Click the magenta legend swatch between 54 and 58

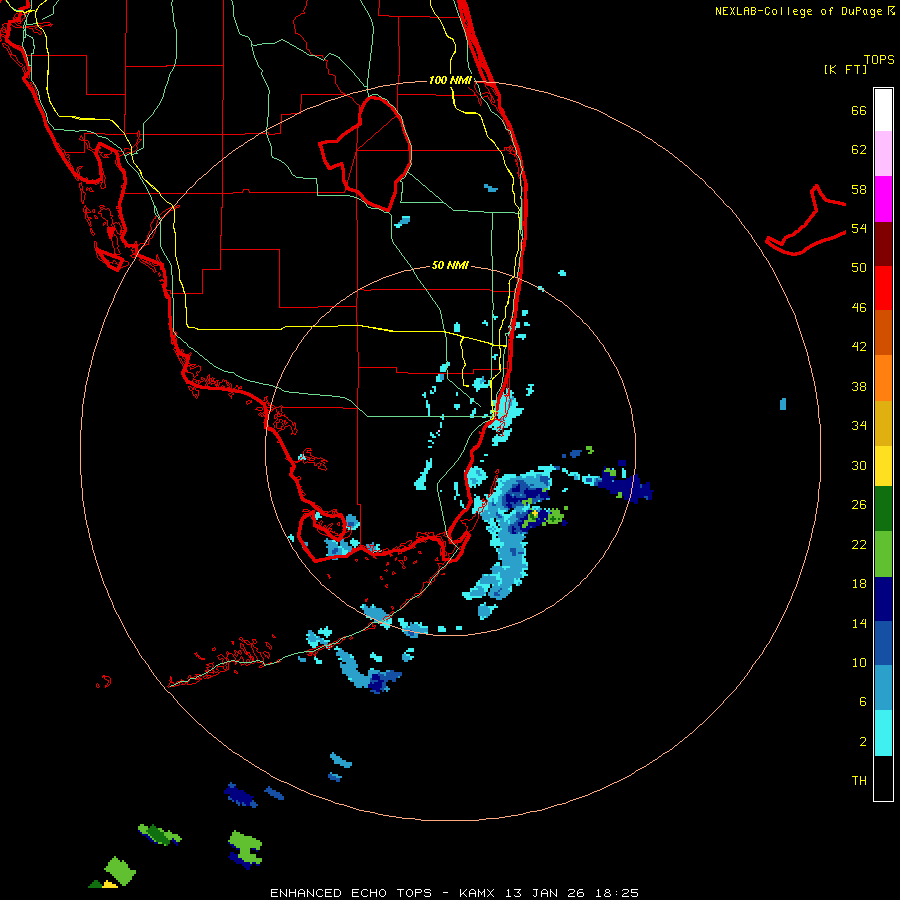click(883, 199)
